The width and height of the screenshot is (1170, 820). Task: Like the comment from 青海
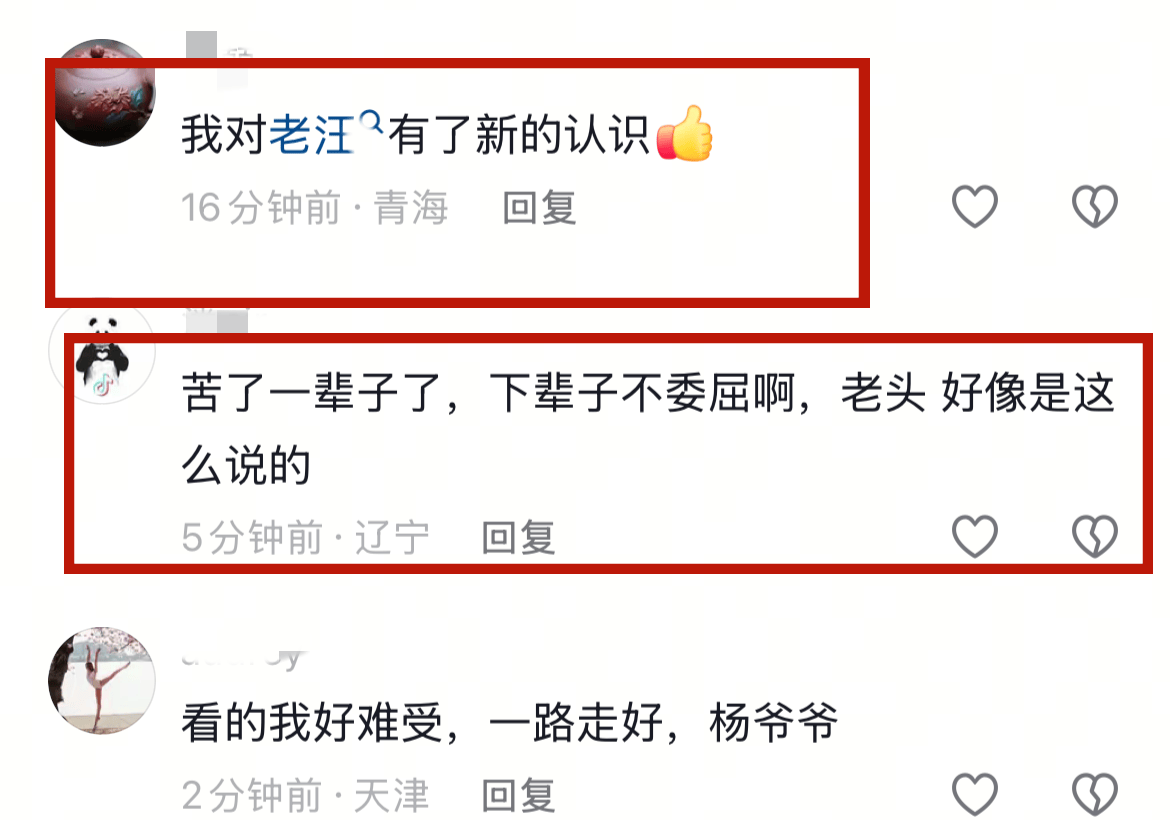[975, 206]
